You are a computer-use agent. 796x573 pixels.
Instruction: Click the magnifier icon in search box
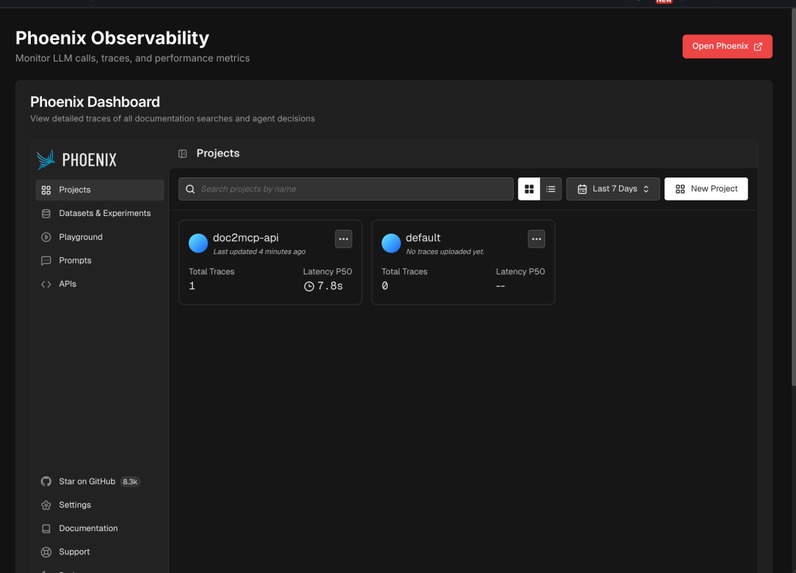(190, 189)
